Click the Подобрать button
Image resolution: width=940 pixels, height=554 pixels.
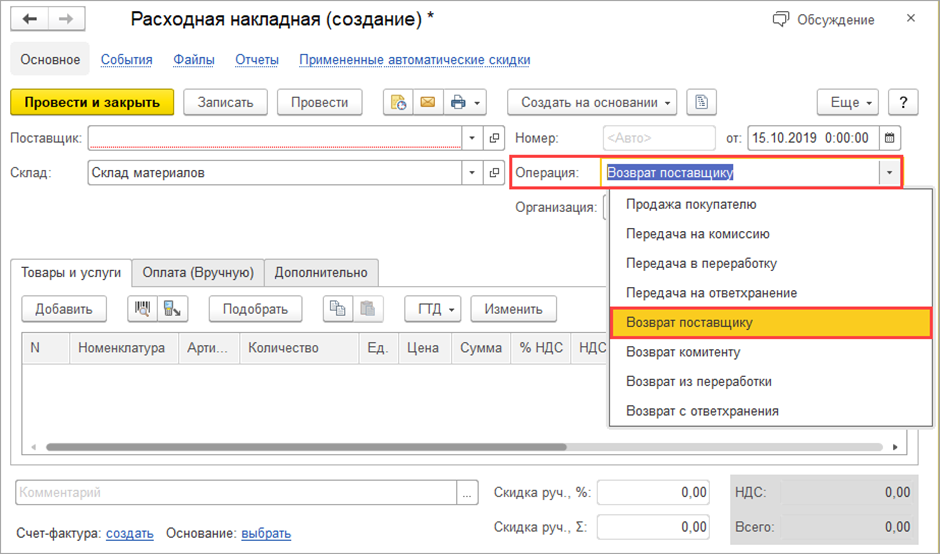pos(255,309)
